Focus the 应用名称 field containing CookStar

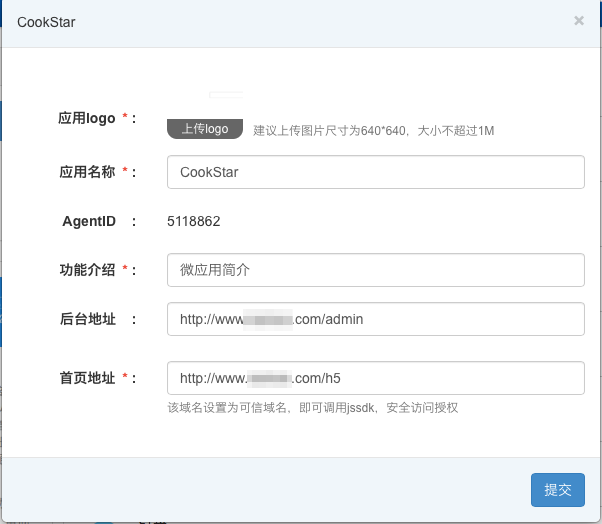pos(376,172)
